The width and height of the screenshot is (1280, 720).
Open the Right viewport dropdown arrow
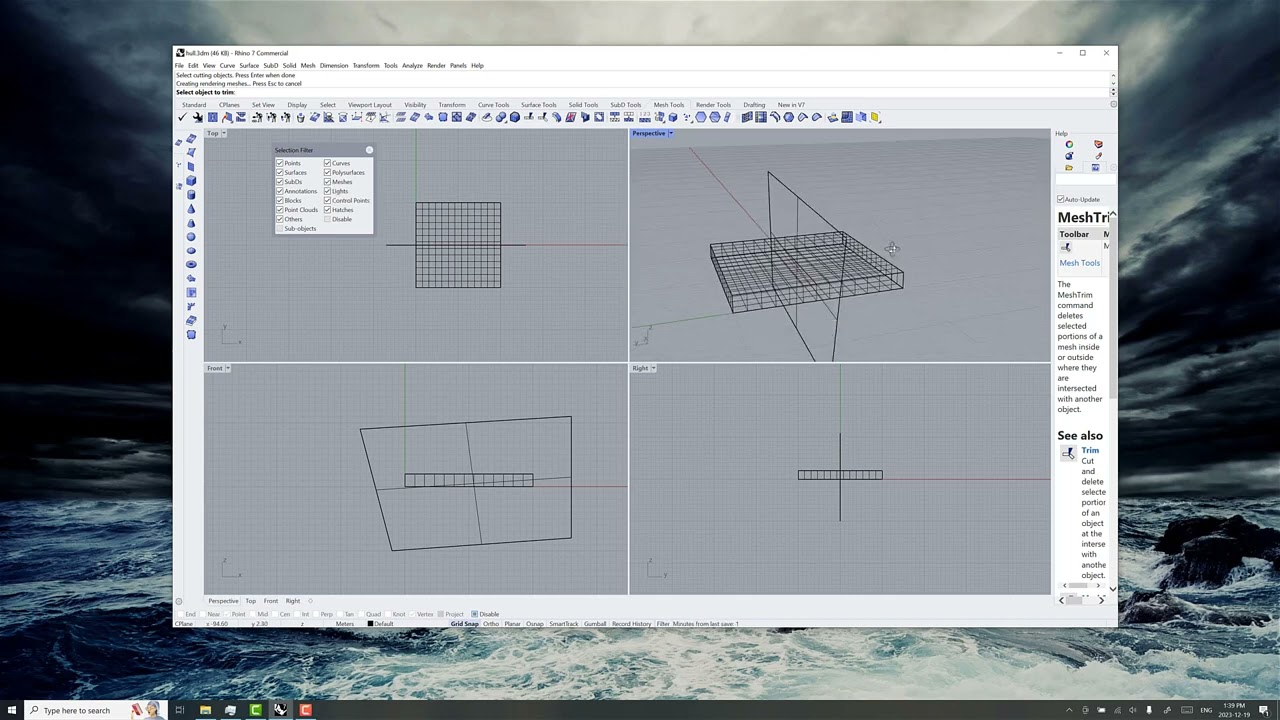tap(653, 368)
